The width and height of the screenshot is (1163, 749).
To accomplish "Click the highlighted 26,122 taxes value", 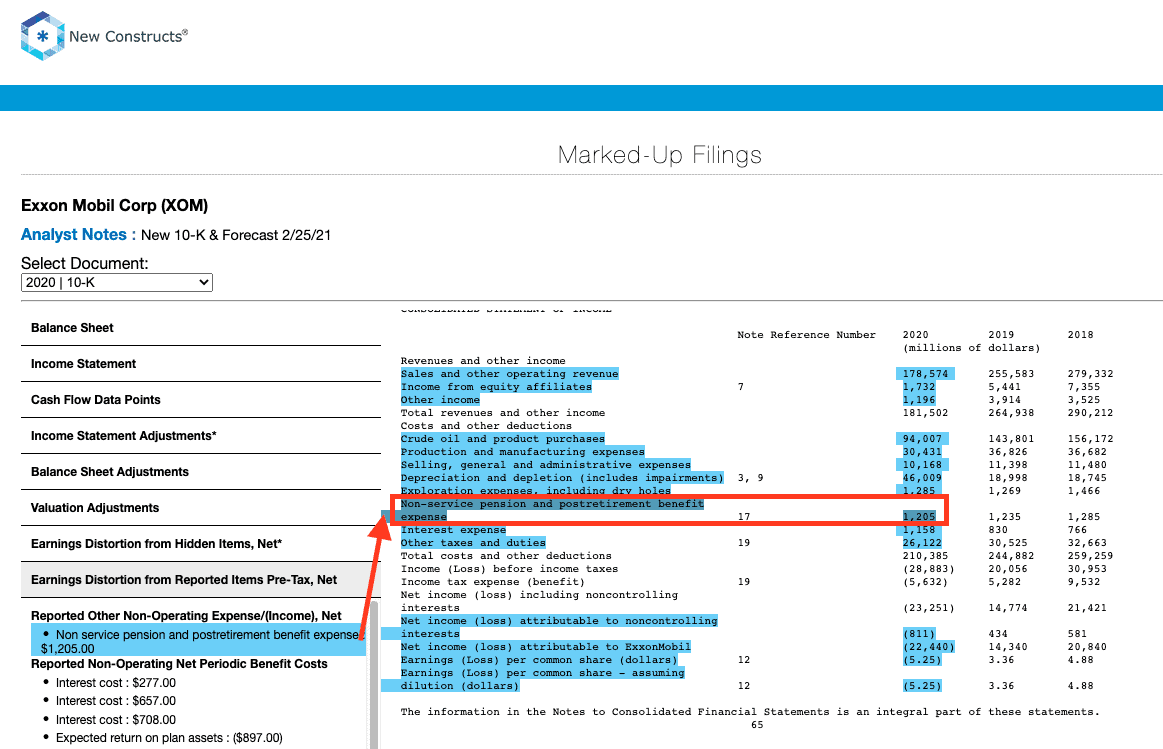I will tap(922, 543).
